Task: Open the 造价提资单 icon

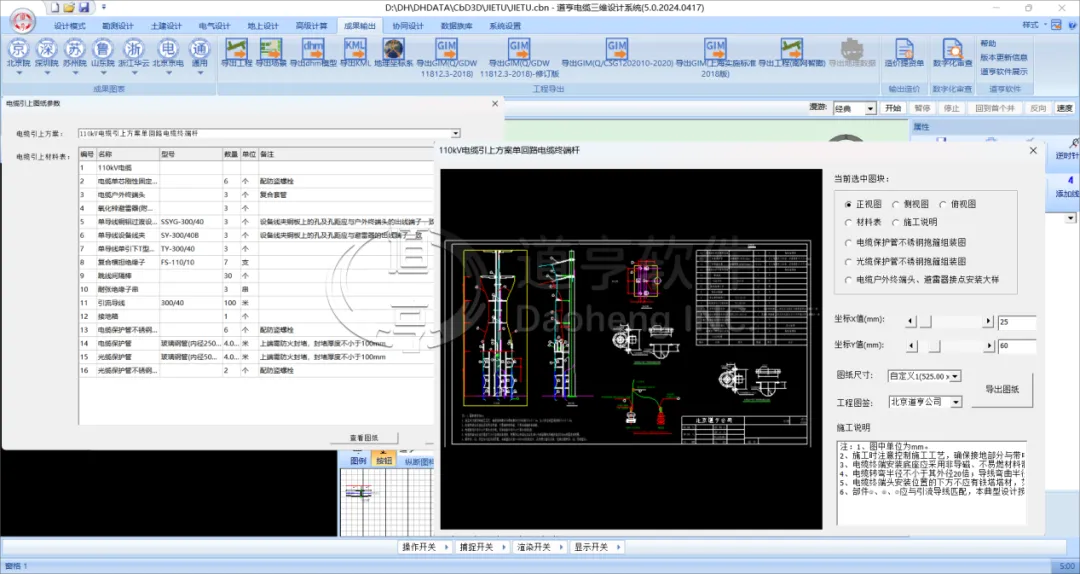Action: click(x=904, y=50)
